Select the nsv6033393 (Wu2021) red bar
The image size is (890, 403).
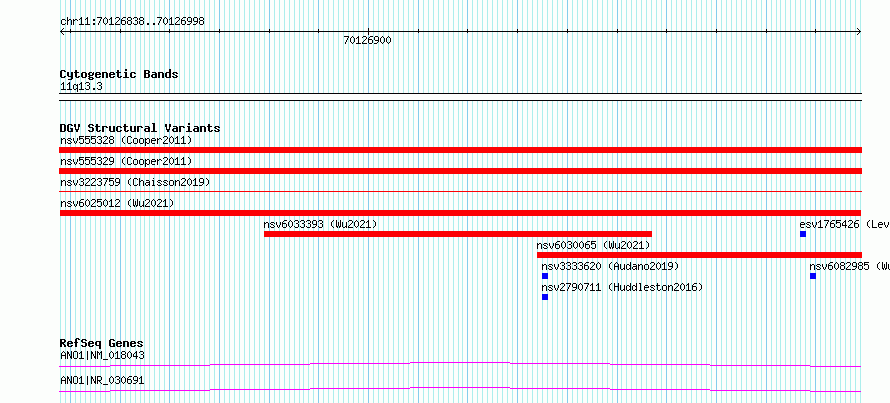(457, 234)
